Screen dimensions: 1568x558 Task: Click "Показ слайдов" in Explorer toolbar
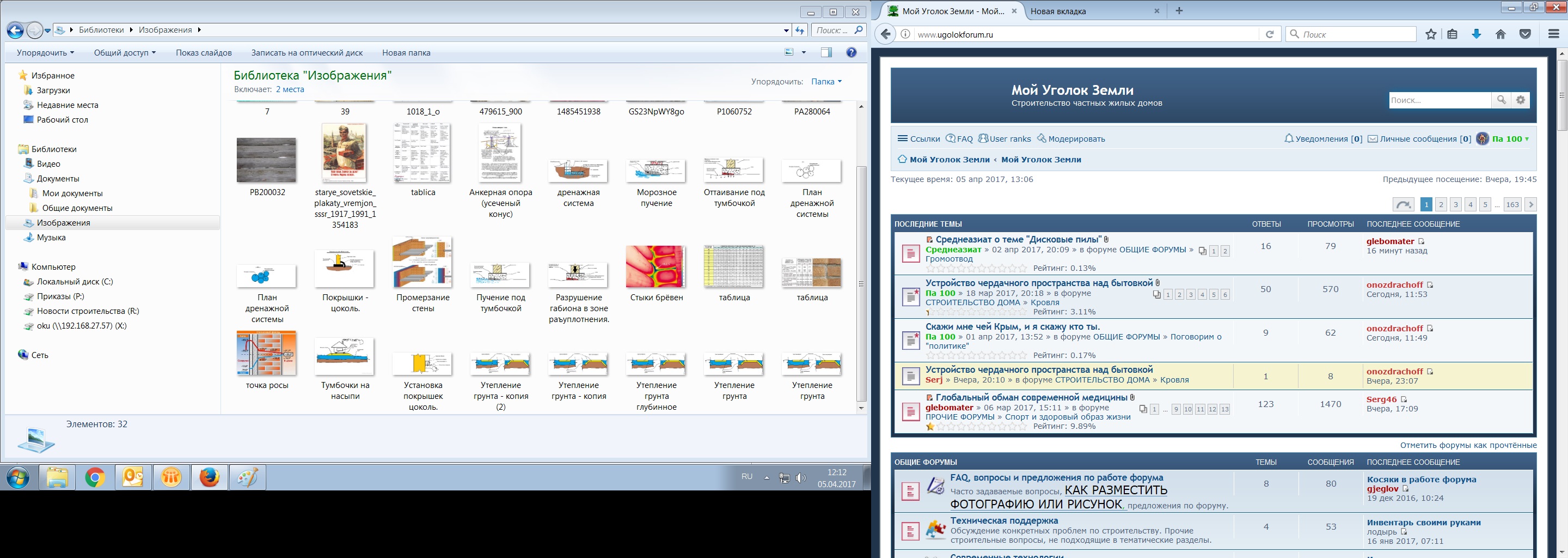pos(203,53)
